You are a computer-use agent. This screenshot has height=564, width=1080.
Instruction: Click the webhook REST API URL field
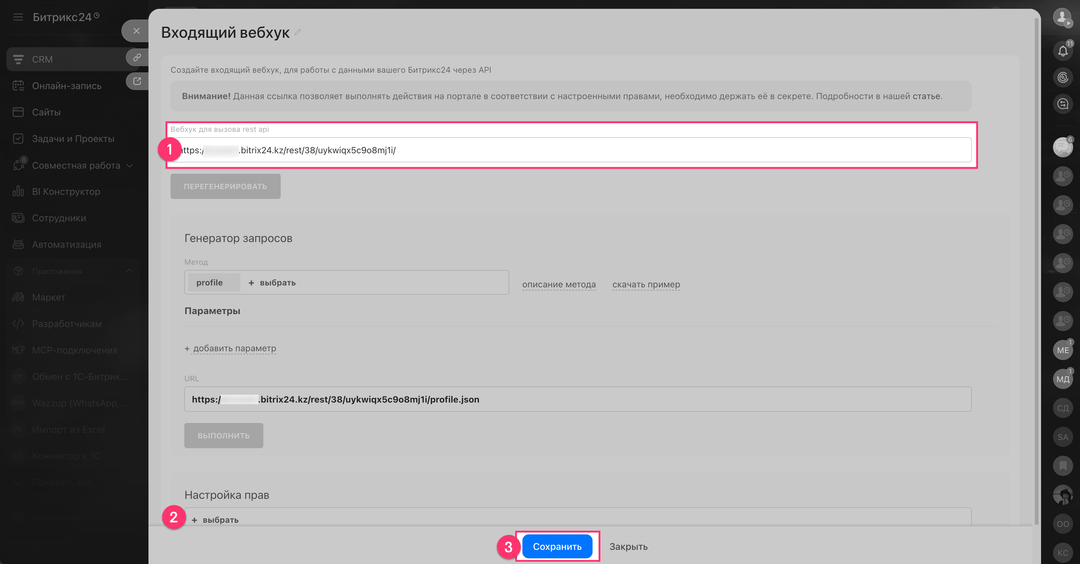tap(570, 150)
